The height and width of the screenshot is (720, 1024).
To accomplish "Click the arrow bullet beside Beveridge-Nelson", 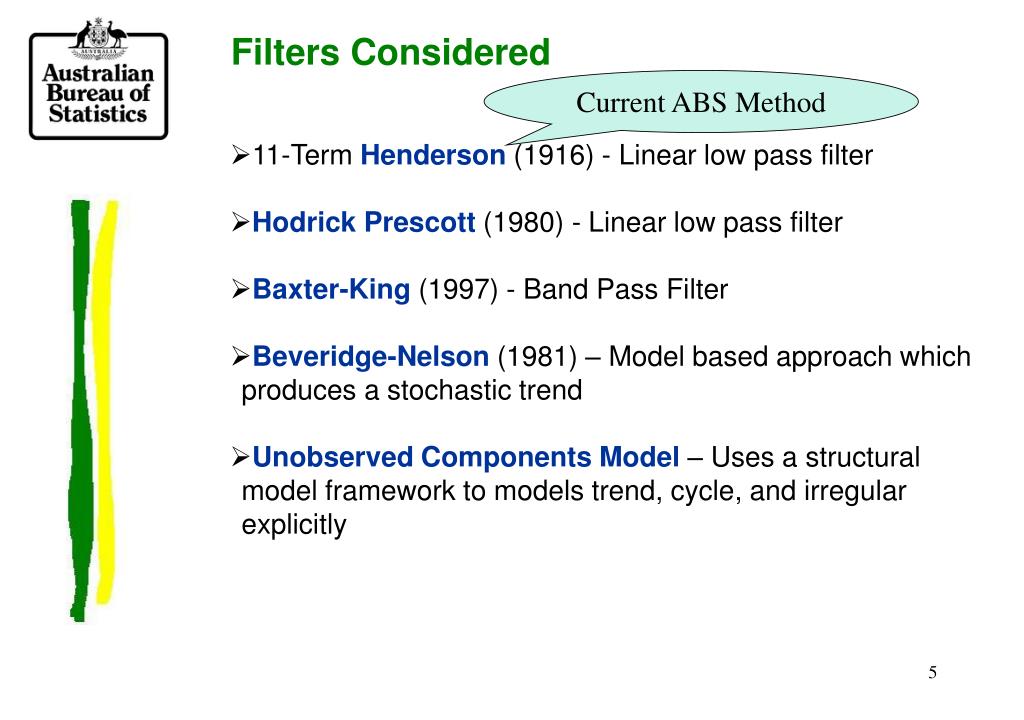I will point(240,357).
